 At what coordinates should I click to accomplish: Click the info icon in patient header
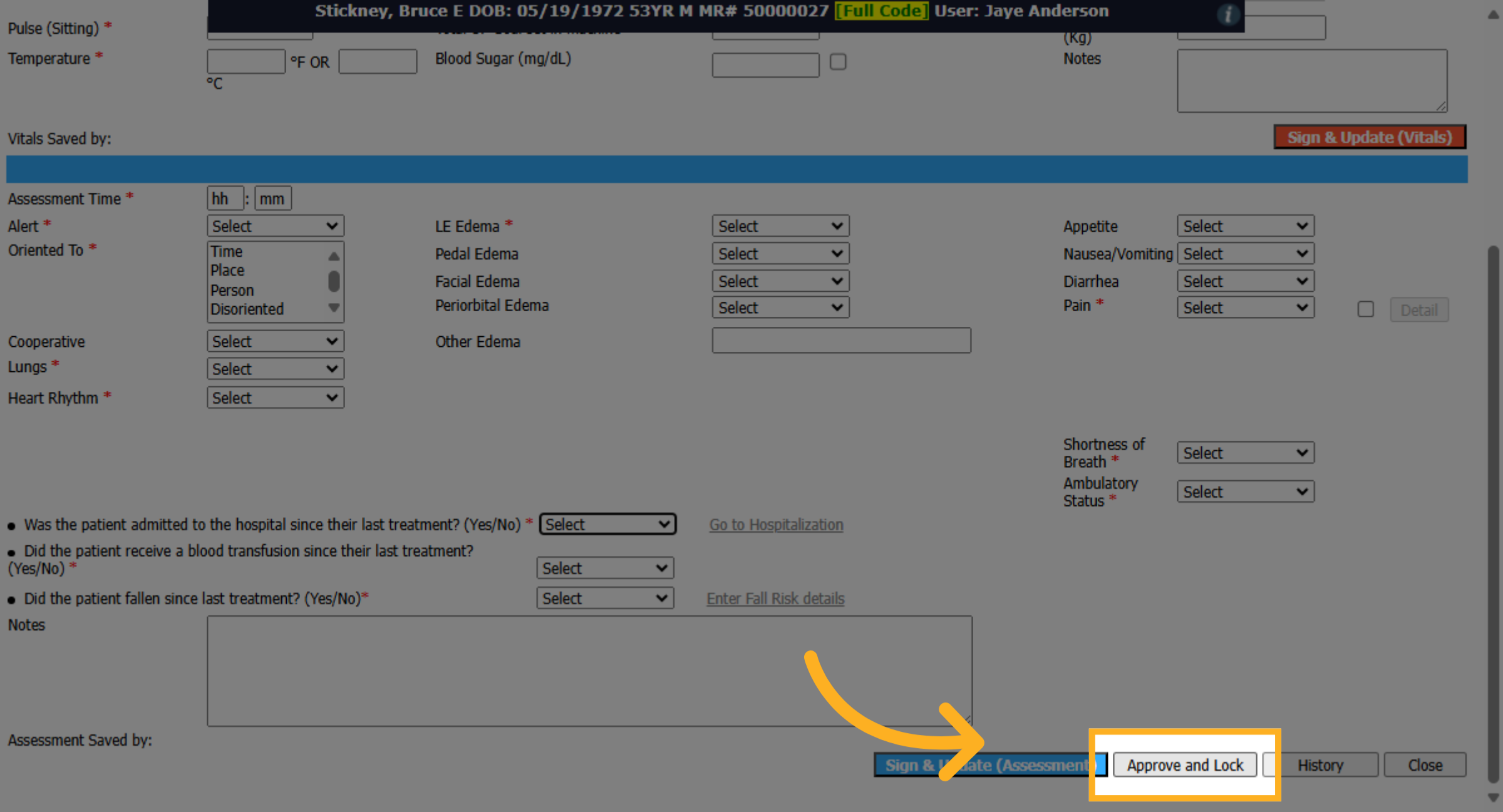coord(1228,14)
